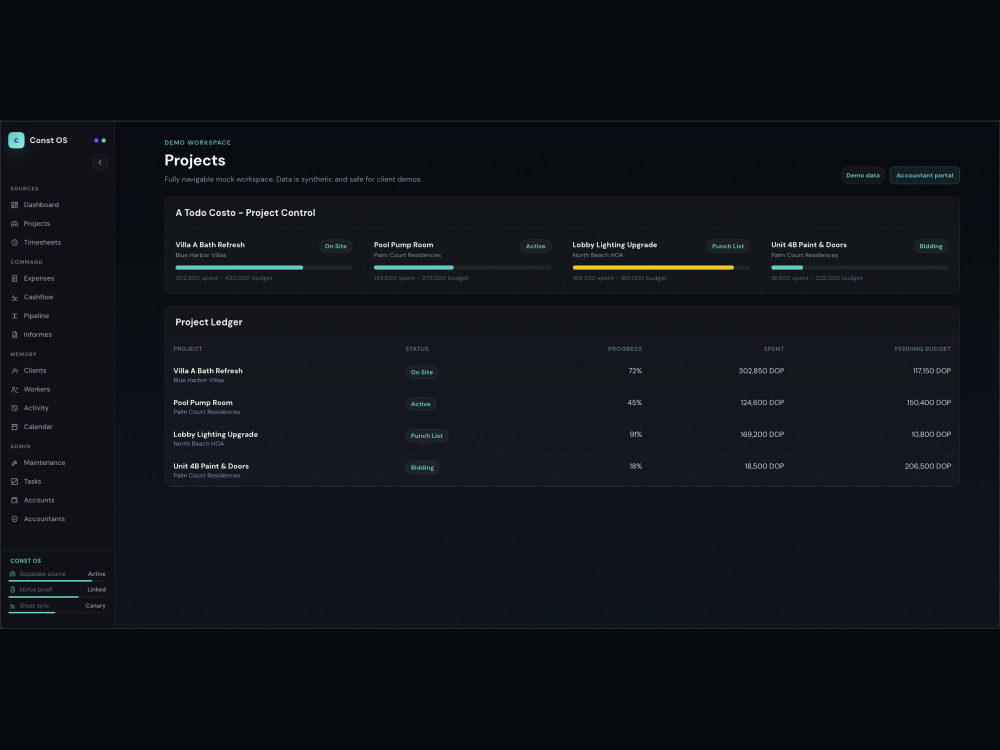Screen dimensions: 1000x750
Task: Collapse the sidebar with the chevron button
Action: pos(99,162)
